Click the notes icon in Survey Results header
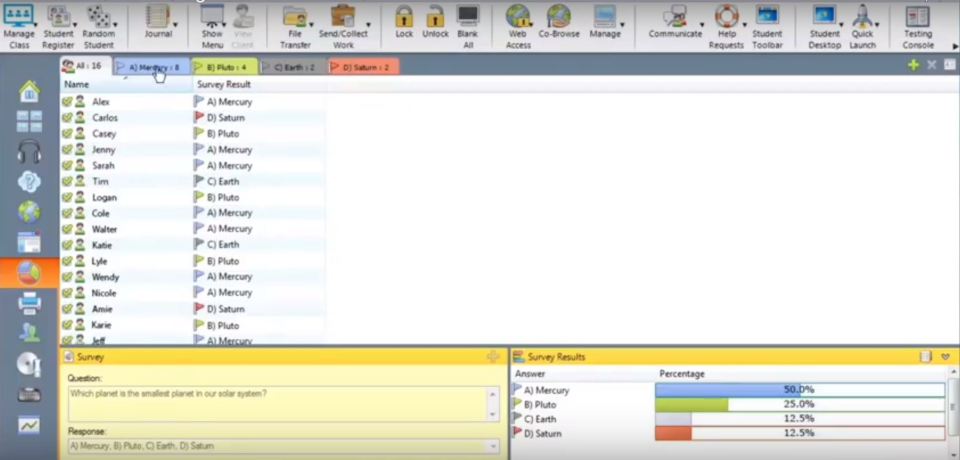 coord(926,356)
